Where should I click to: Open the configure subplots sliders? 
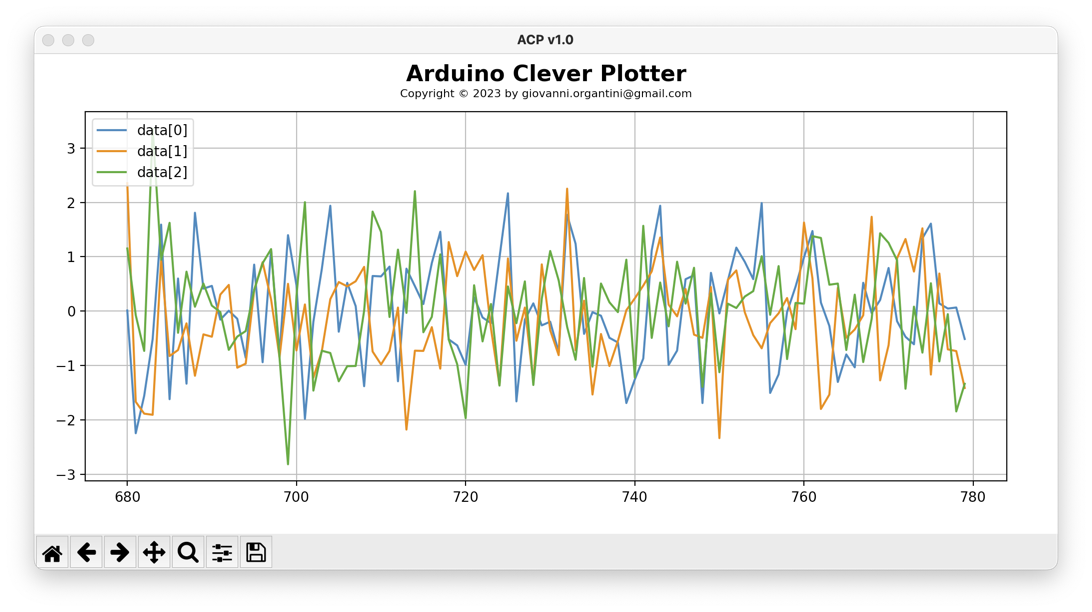pyautogui.click(x=222, y=553)
